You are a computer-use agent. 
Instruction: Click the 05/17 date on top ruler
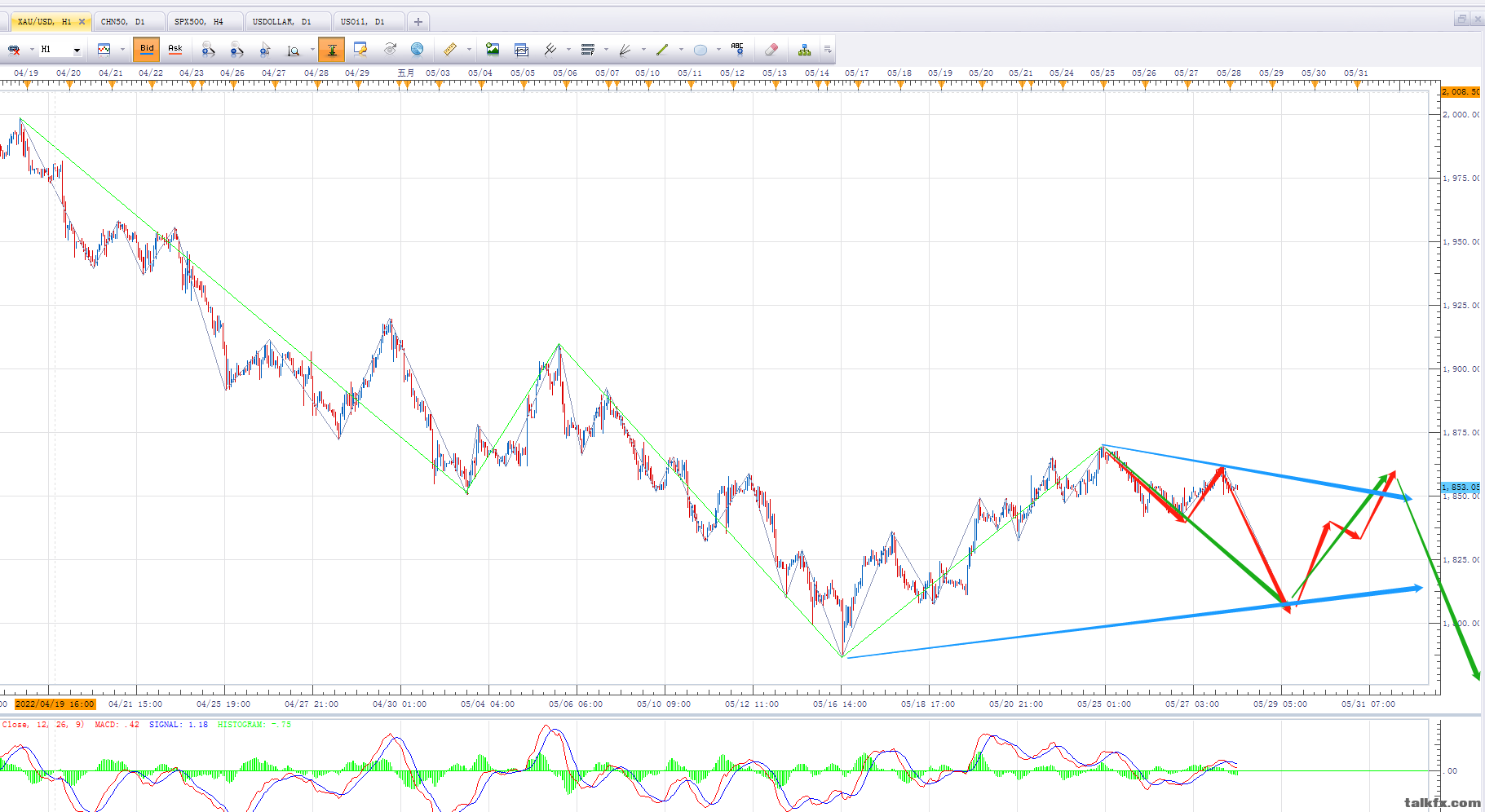[x=856, y=73]
